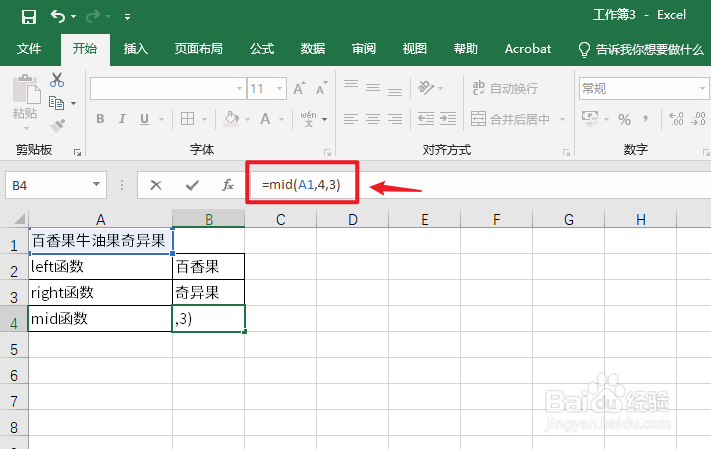The width and height of the screenshot is (711, 449).
Task: Click the Align Right icon
Action: point(394,119)
